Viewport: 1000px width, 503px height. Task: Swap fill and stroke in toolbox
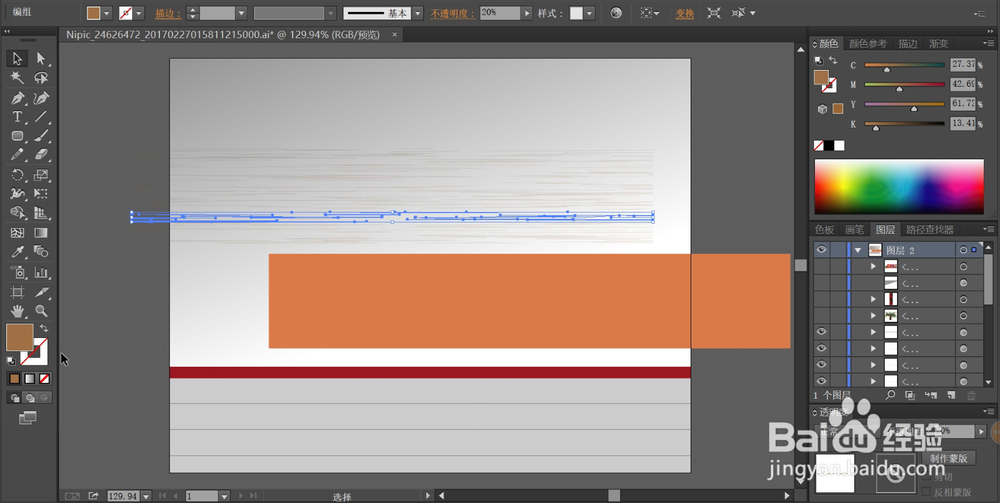click(44, 328)
